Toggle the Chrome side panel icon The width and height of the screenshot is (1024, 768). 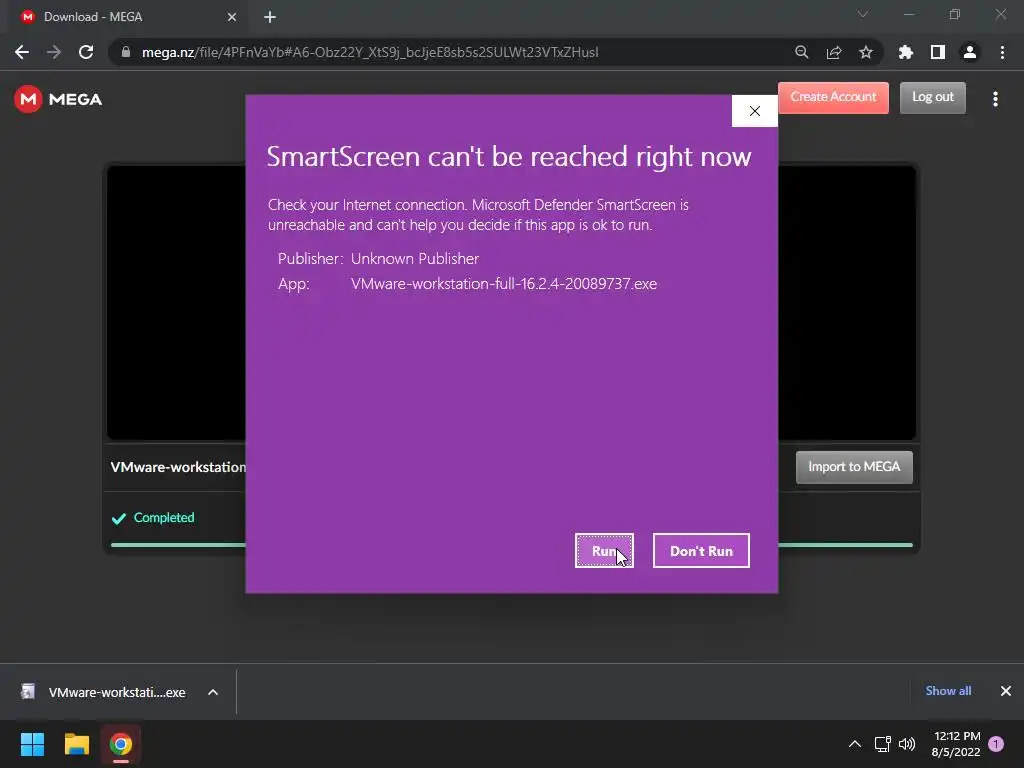(x=937, y=52)
